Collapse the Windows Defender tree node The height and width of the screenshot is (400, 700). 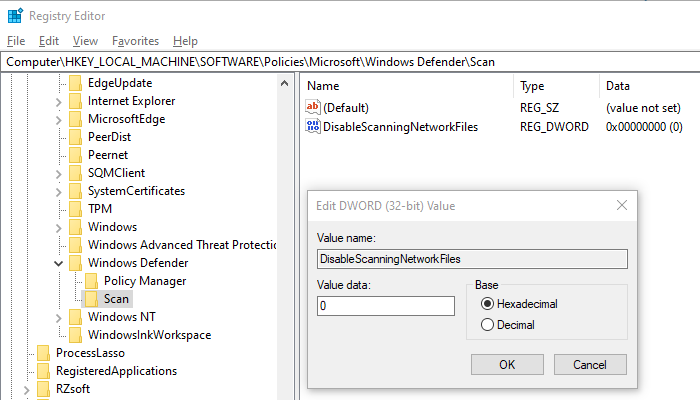(59, 263)
